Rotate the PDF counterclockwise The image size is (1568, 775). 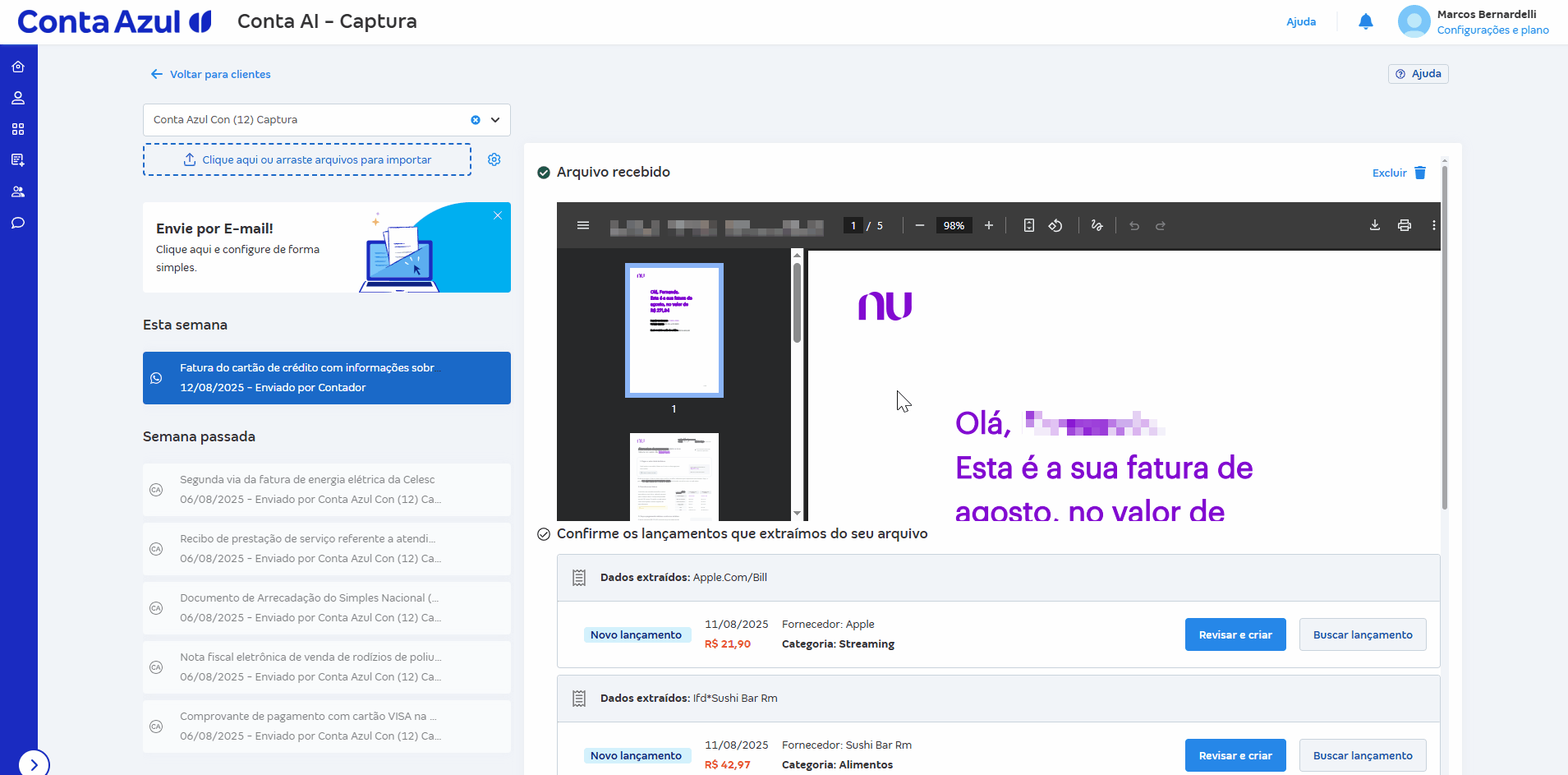(1055, 225)
